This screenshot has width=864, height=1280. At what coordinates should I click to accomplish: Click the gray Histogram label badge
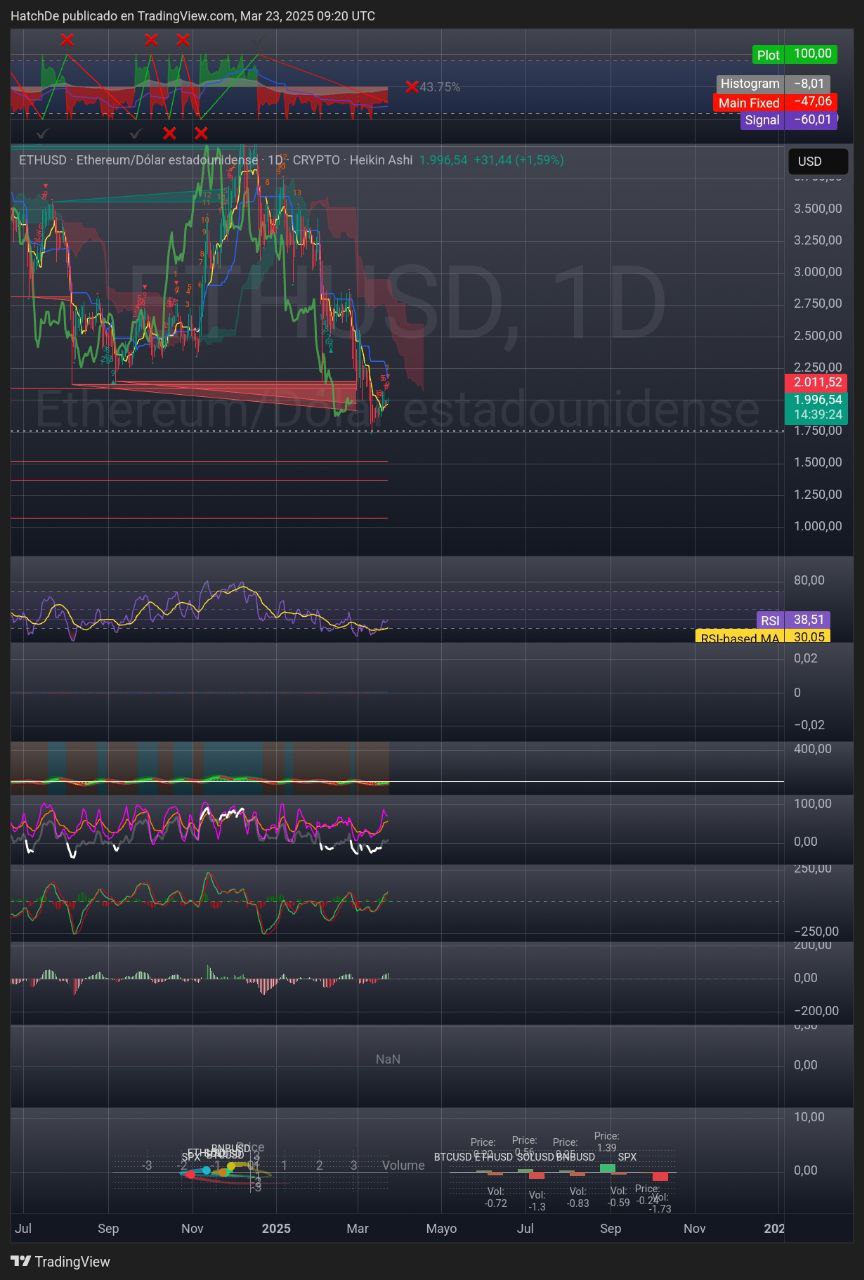tap(750, 84)
